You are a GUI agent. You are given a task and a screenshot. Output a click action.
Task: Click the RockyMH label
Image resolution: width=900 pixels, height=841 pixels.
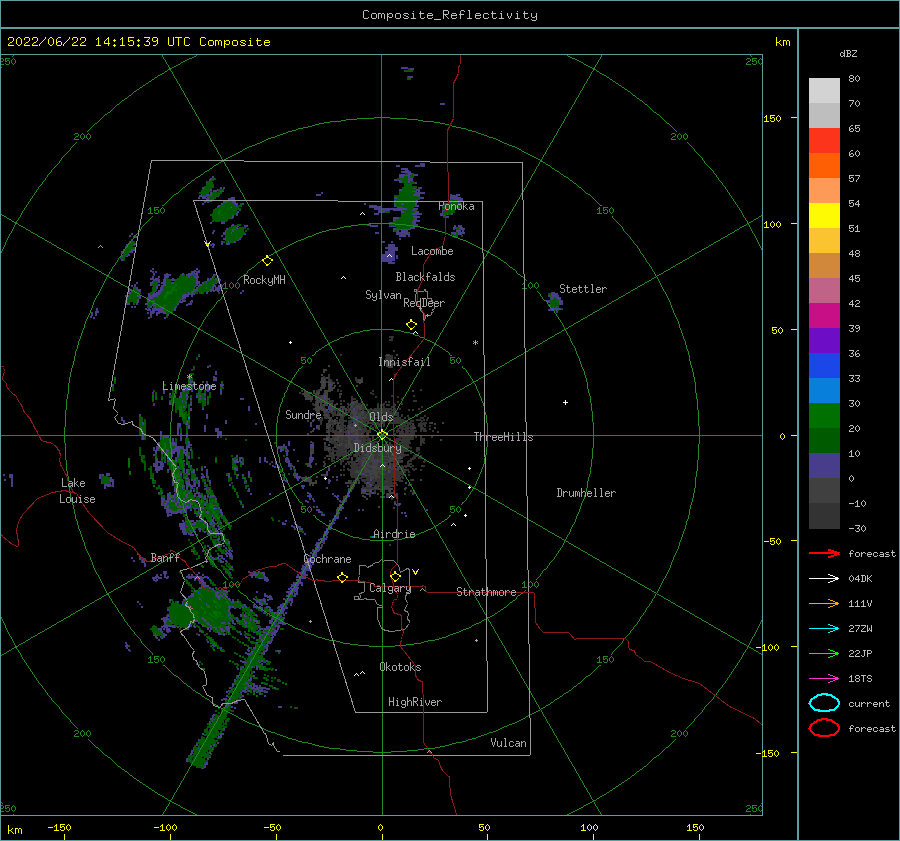point(264,280)
